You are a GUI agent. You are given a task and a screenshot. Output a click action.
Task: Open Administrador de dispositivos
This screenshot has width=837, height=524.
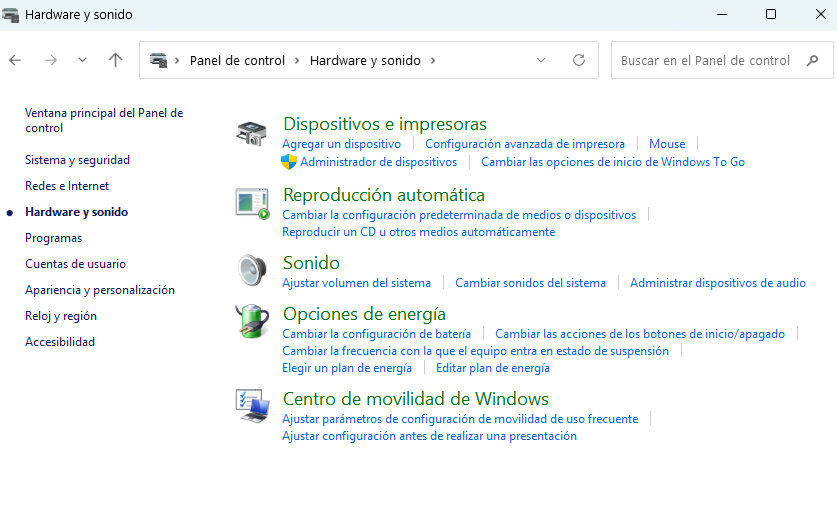pos(378,162)
